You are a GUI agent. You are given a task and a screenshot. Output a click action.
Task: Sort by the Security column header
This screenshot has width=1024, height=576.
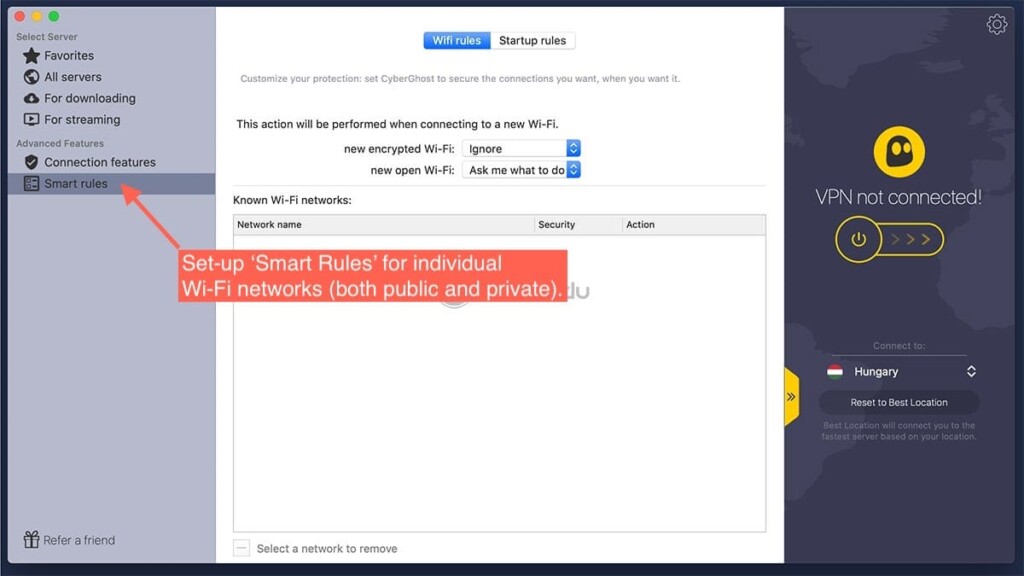click(578, 225)
